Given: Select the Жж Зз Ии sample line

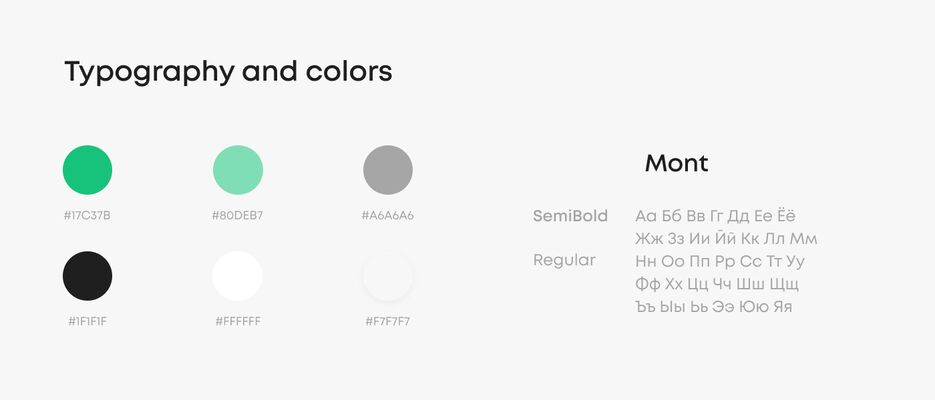Looking at the screenshot, I should click(x=726, y=238).
